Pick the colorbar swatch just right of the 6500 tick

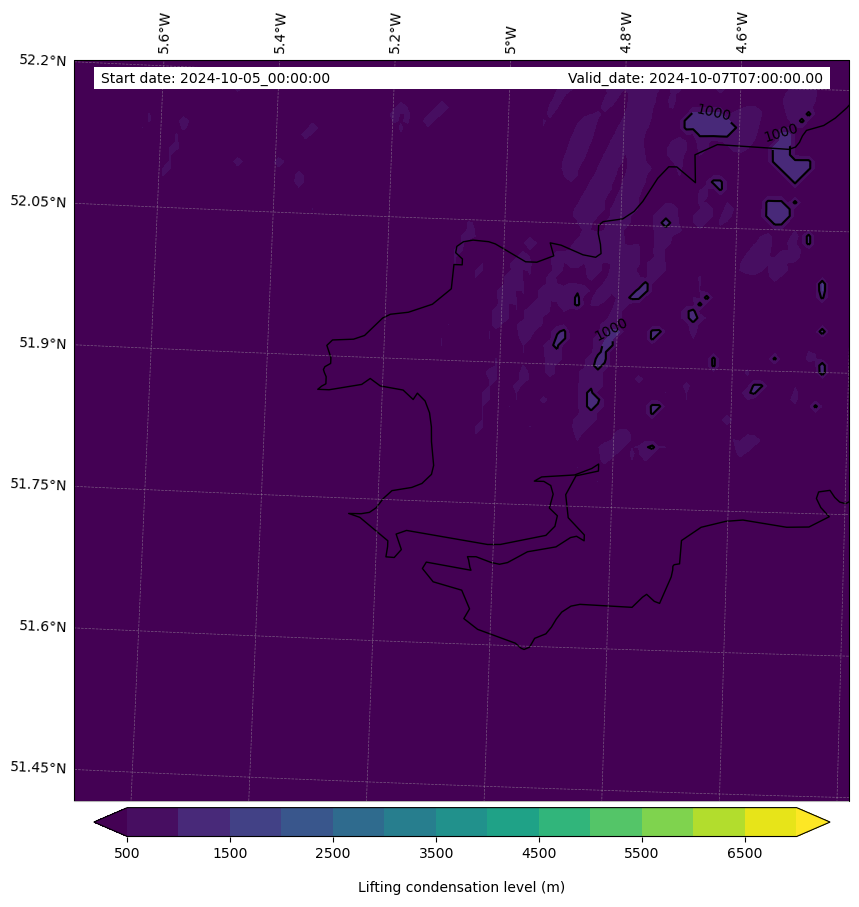[x=770, y=822]
